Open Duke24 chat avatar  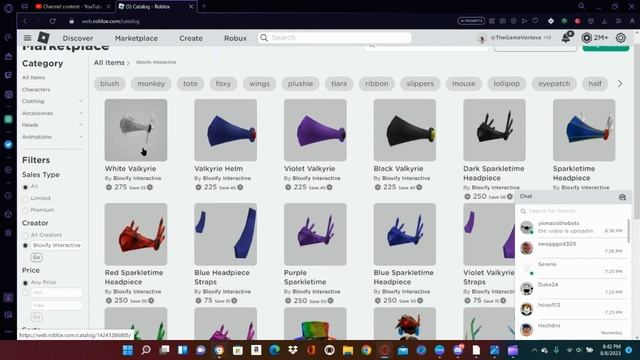point(527,288)
